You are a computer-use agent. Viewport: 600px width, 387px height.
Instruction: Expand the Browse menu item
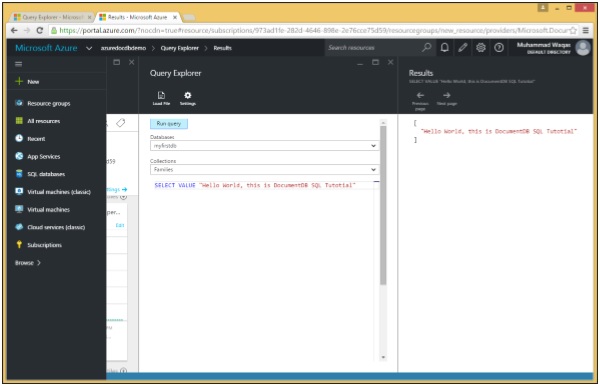tap(28, 263)
